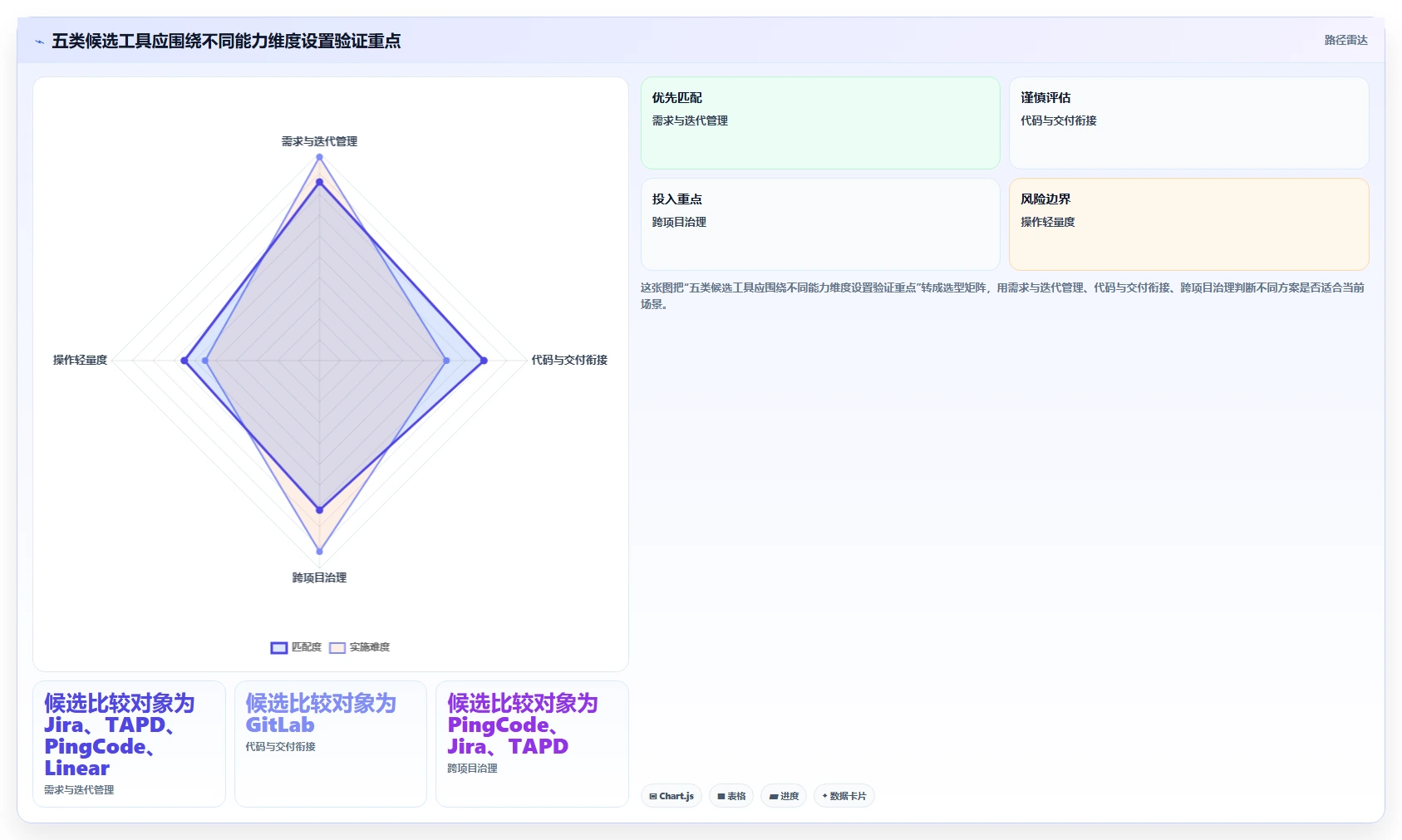Click radar data point on 代码与交付衔接 axis
The width and height of the screenshot is (1402, 840).
[x=484, y=361]
